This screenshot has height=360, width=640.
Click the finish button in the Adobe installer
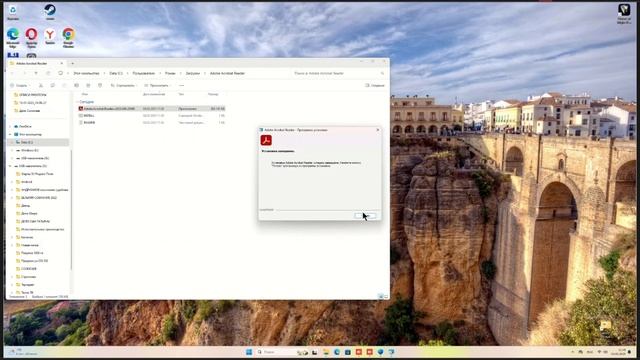click(x=365, y=215)
